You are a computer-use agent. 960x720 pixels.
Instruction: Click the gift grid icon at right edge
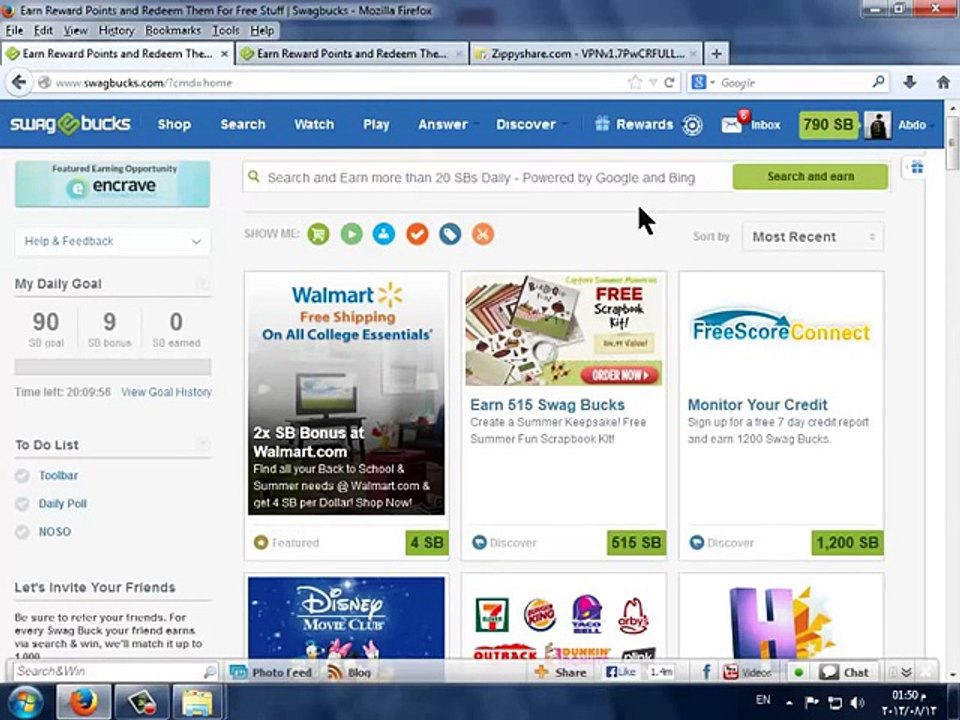pos(917,167)
